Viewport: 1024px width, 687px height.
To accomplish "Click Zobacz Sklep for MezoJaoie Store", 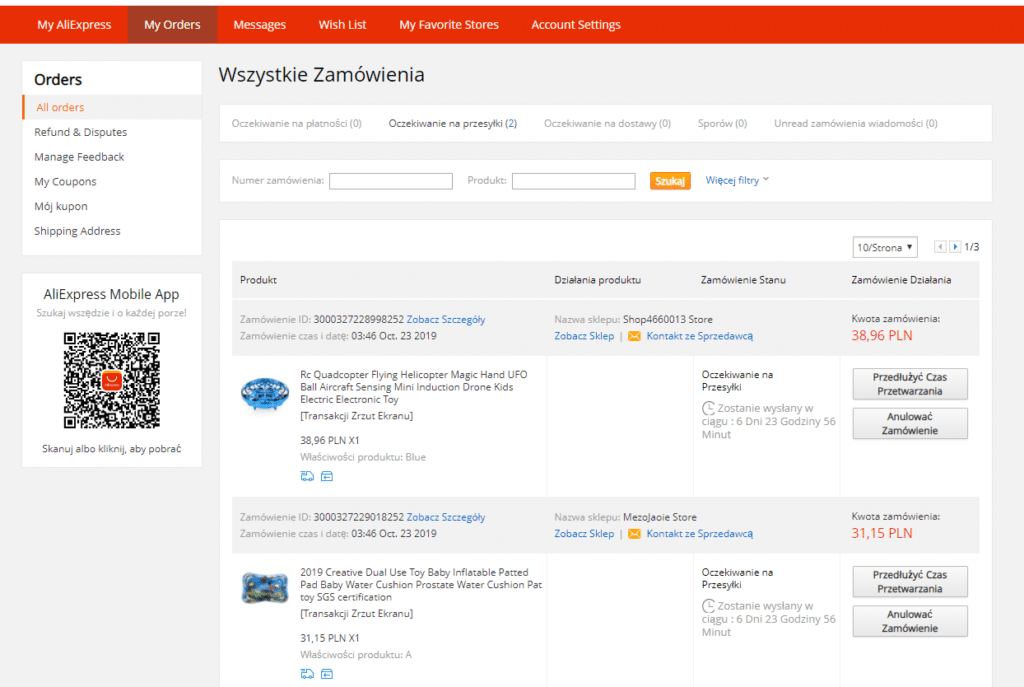I will [584, 534].
